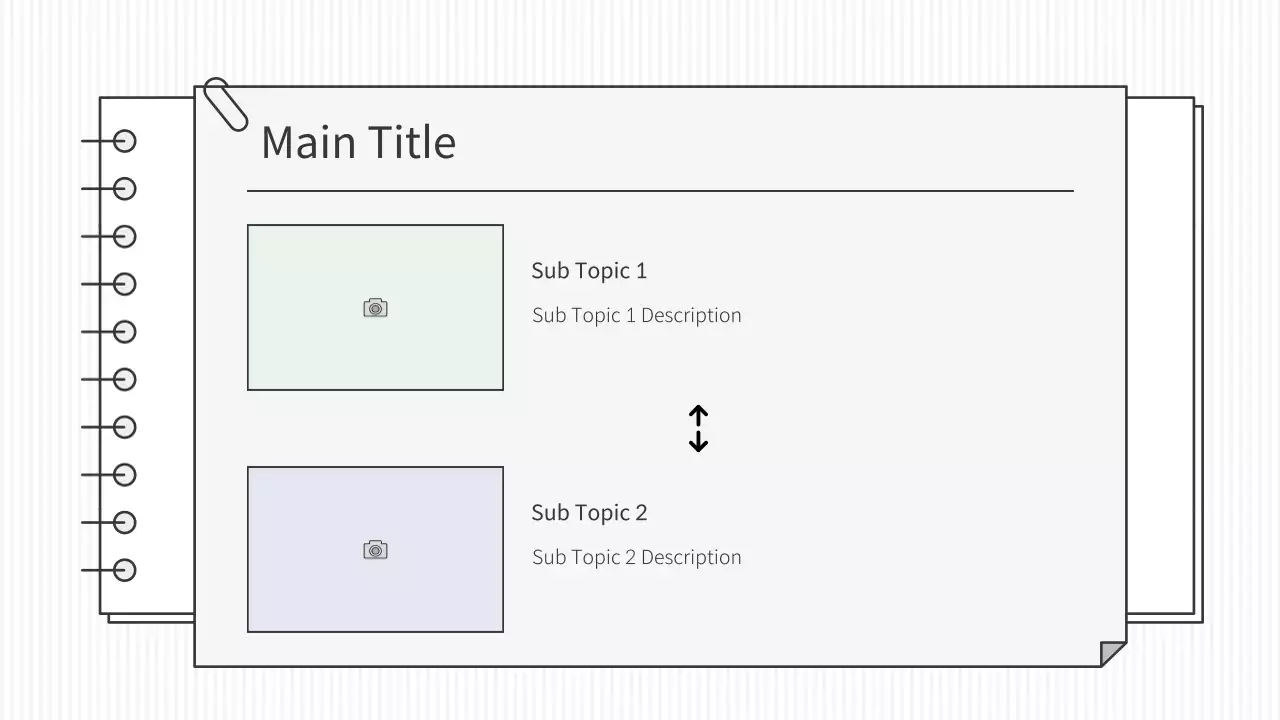Image resolution: width=1280 pixels, height=720 pixels.
Task: Click the folded page corner icon
Action: 1112,654
